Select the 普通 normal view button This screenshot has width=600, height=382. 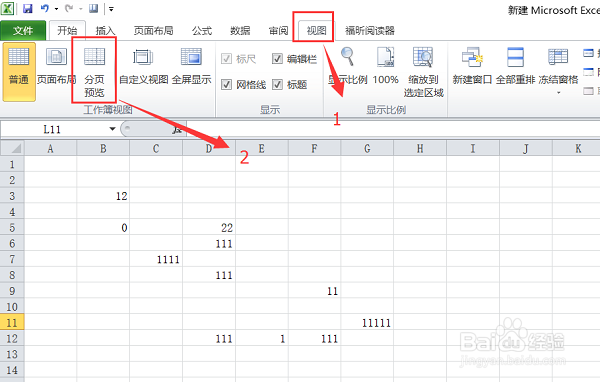(x=19, y=72)
